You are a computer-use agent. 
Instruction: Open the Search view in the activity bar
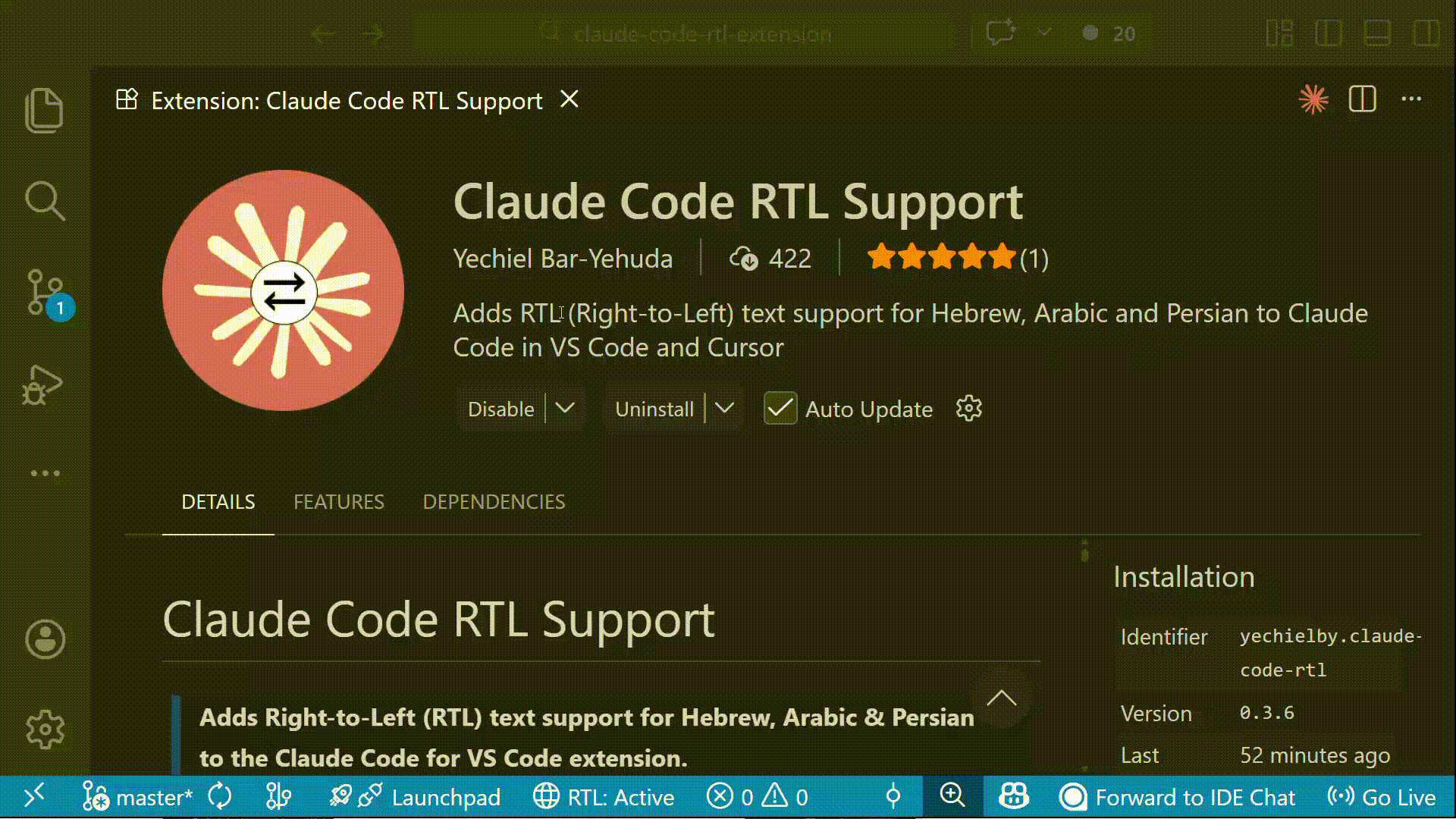pyautogui.click(x=45, y=201)
